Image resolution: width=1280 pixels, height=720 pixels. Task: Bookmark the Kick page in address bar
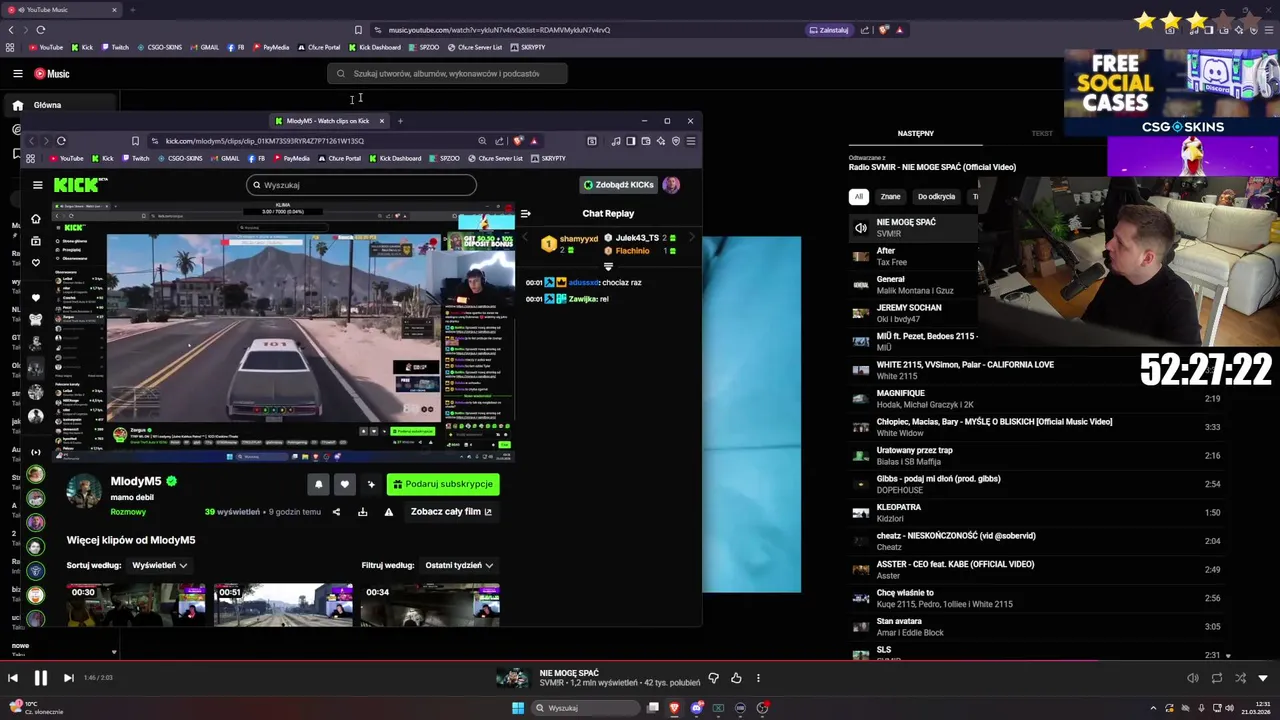(x=135, y=141)
